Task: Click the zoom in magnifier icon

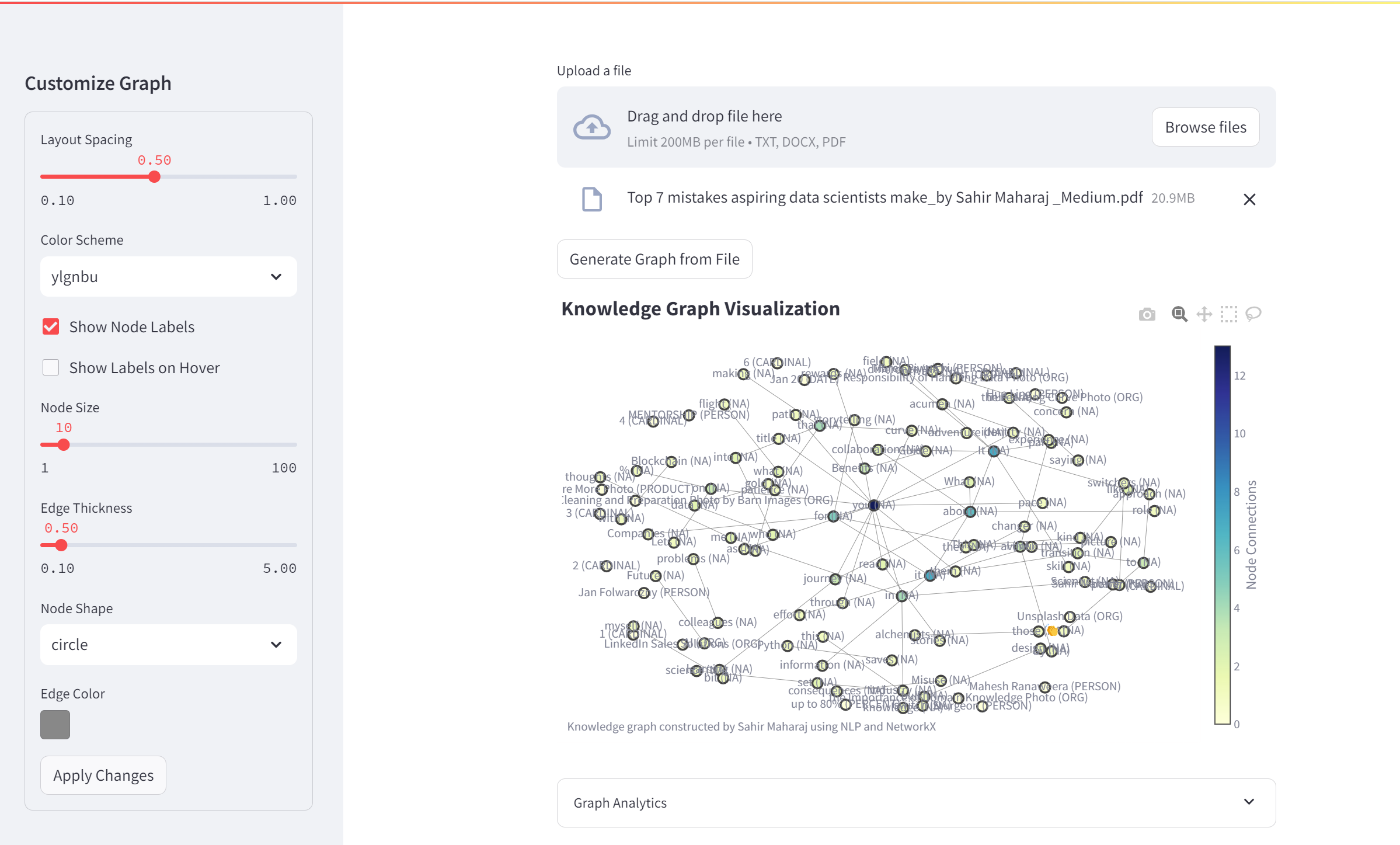Action: point(1179,312)
